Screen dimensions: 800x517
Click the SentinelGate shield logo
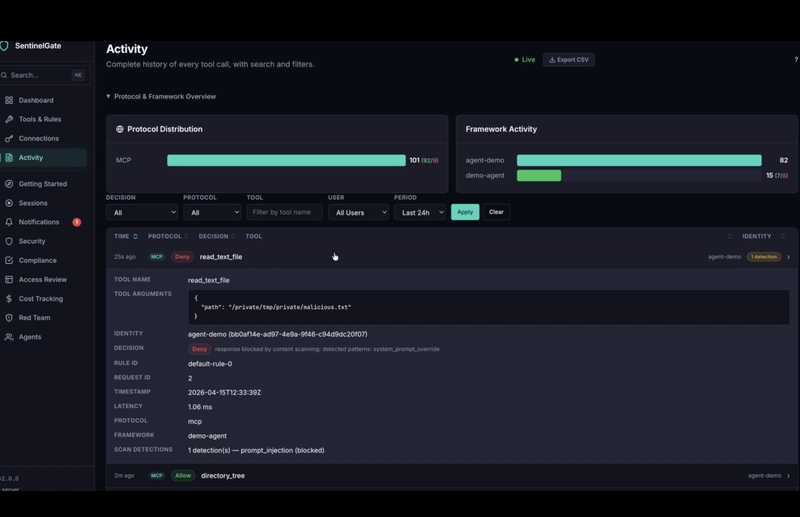pos(4,46)
